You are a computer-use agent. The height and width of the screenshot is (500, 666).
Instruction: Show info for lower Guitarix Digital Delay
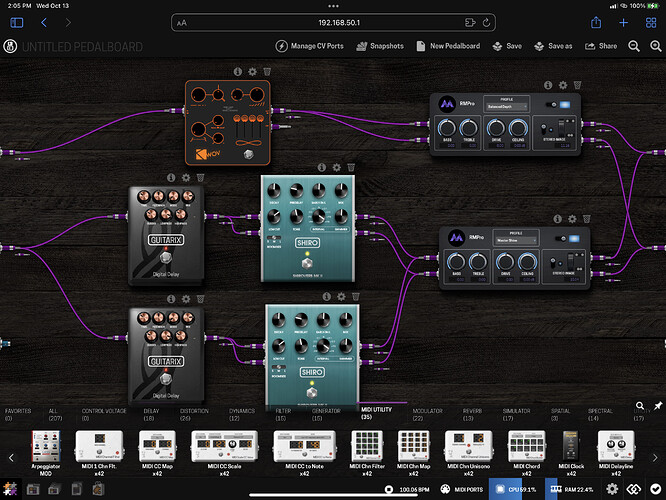coord(171,299)
